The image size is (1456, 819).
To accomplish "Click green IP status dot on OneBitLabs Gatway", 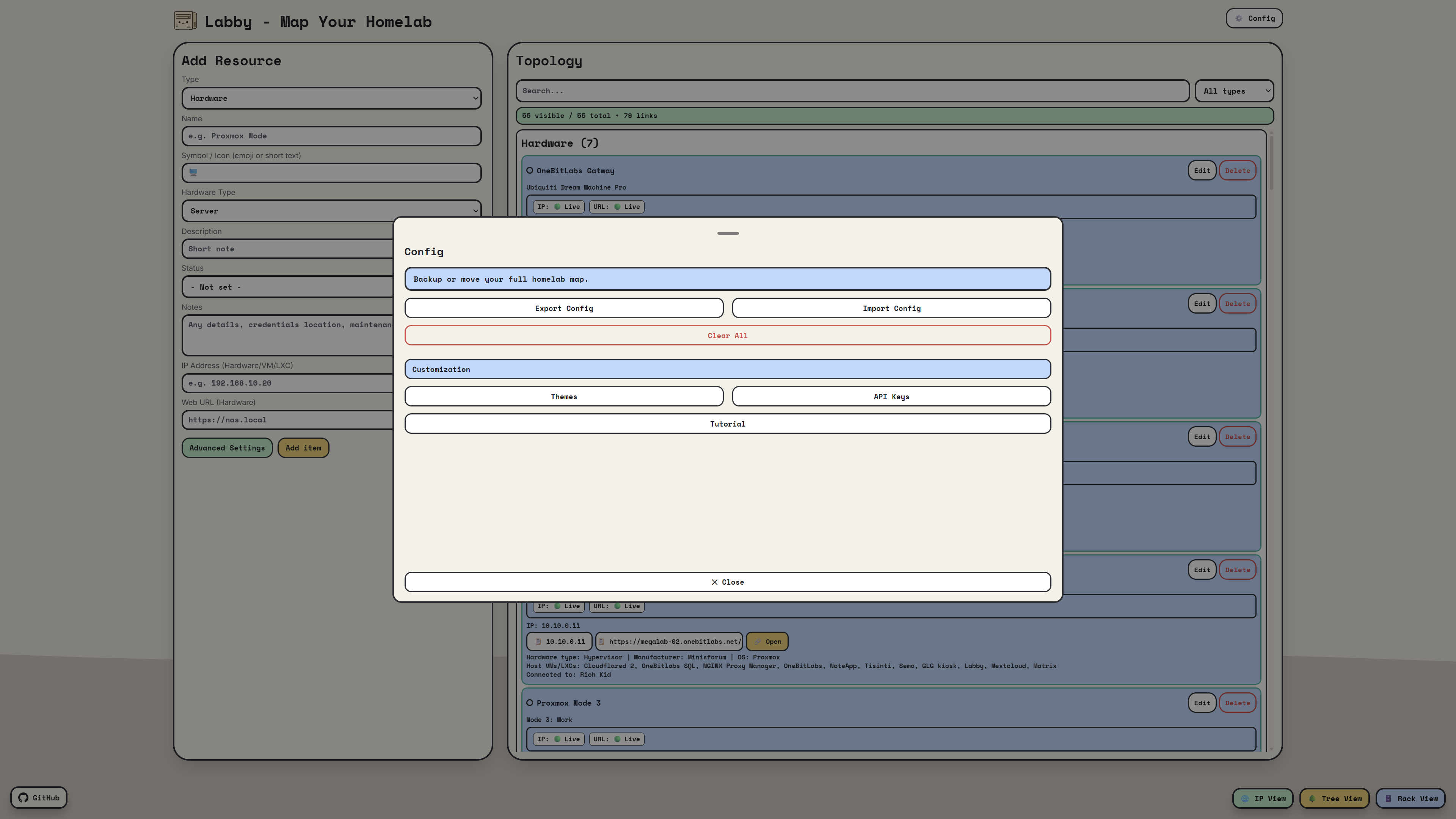I will [x=557, y=207].
